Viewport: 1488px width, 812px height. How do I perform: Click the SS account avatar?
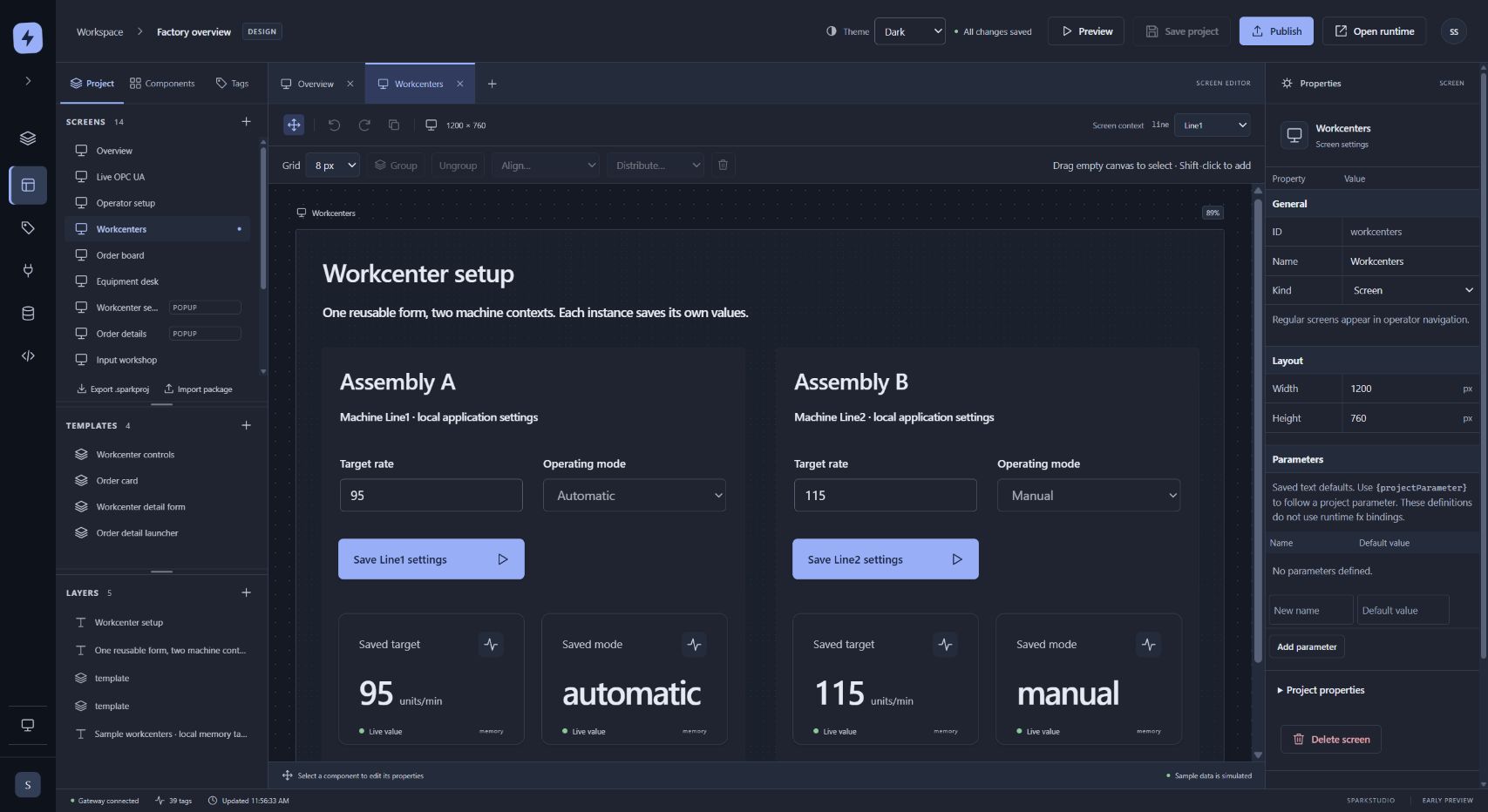click(1453, 31)
